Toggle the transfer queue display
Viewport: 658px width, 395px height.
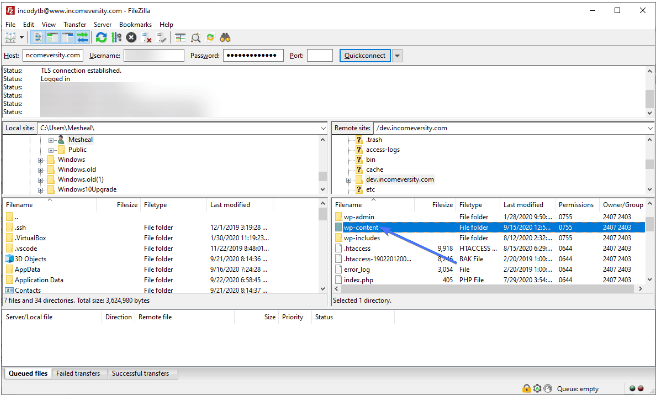[x=83, y=38]
